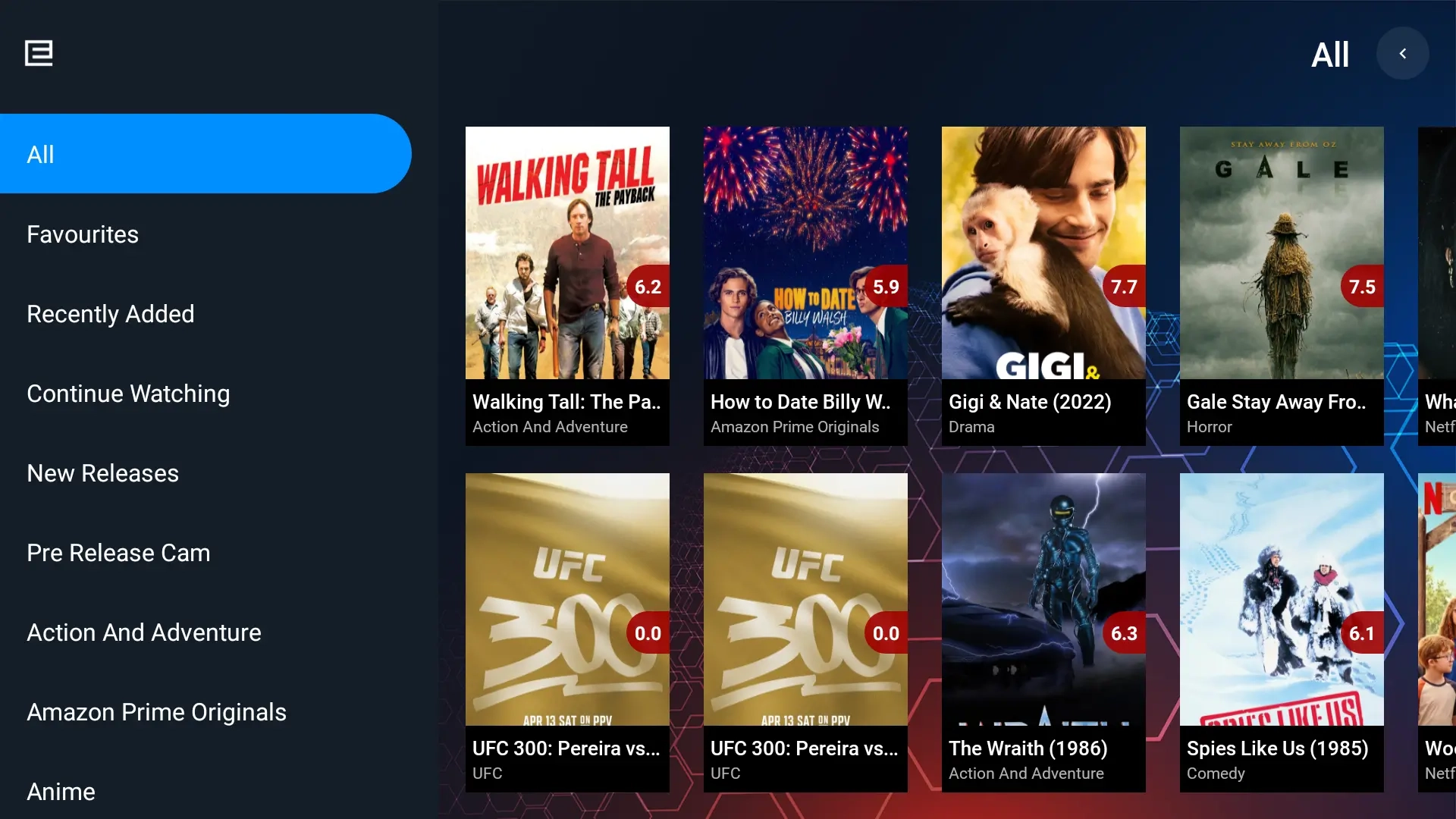Image resolution: width=1456 pixels, height=819 pixels.
Task: Choose Action And Adventure category
Action: [x=144, y=632]
